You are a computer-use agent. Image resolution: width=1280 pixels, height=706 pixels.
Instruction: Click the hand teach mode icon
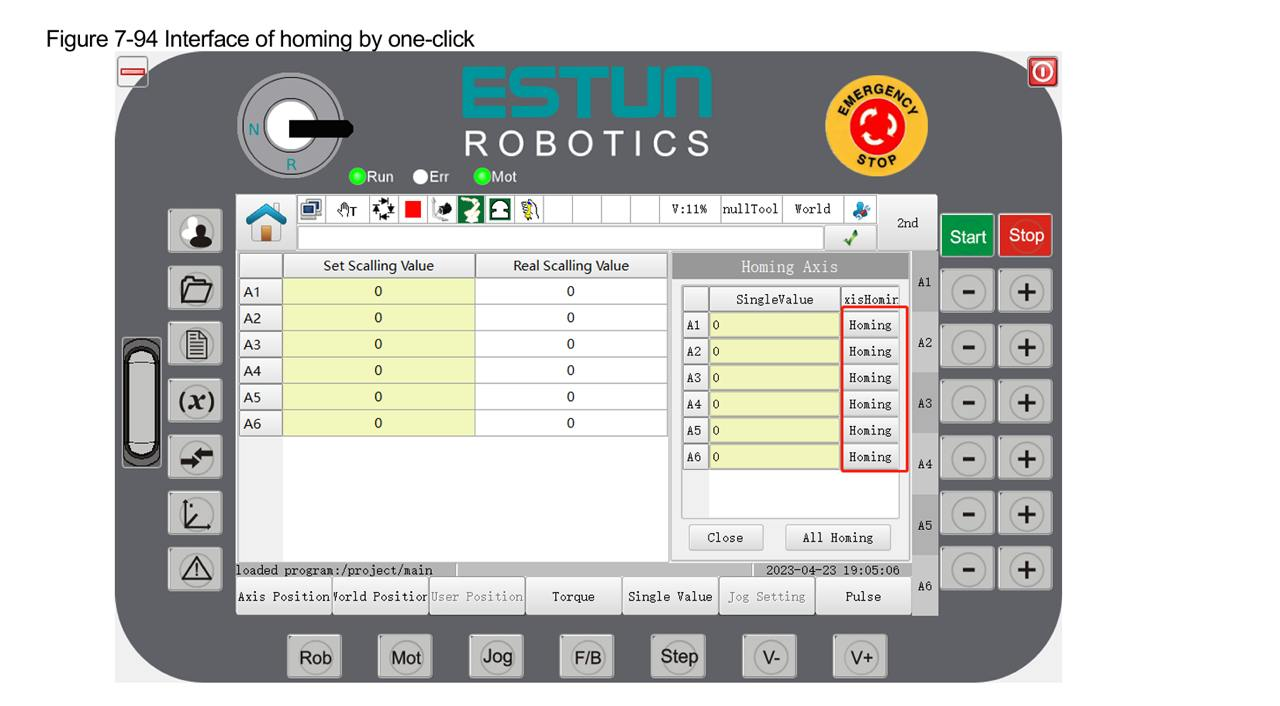pyautogui.click(x=347, y=209)
